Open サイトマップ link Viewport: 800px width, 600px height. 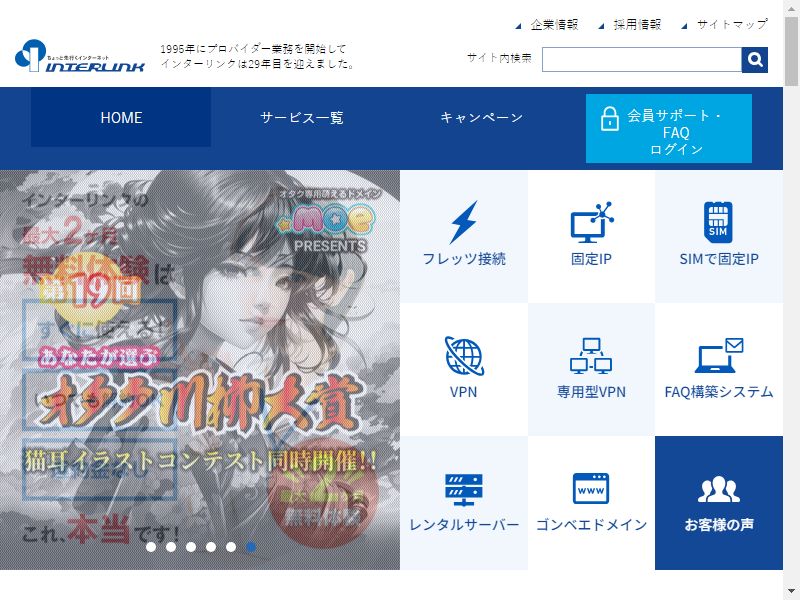732,24
